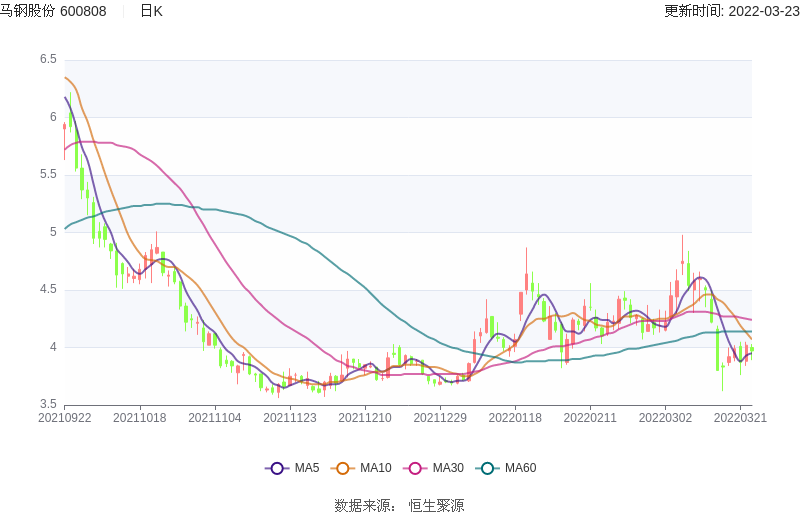Screen dimensions: 800x517
Task: Select the 20220321 date on the x-axis
Action: click(x=741, y=418)
